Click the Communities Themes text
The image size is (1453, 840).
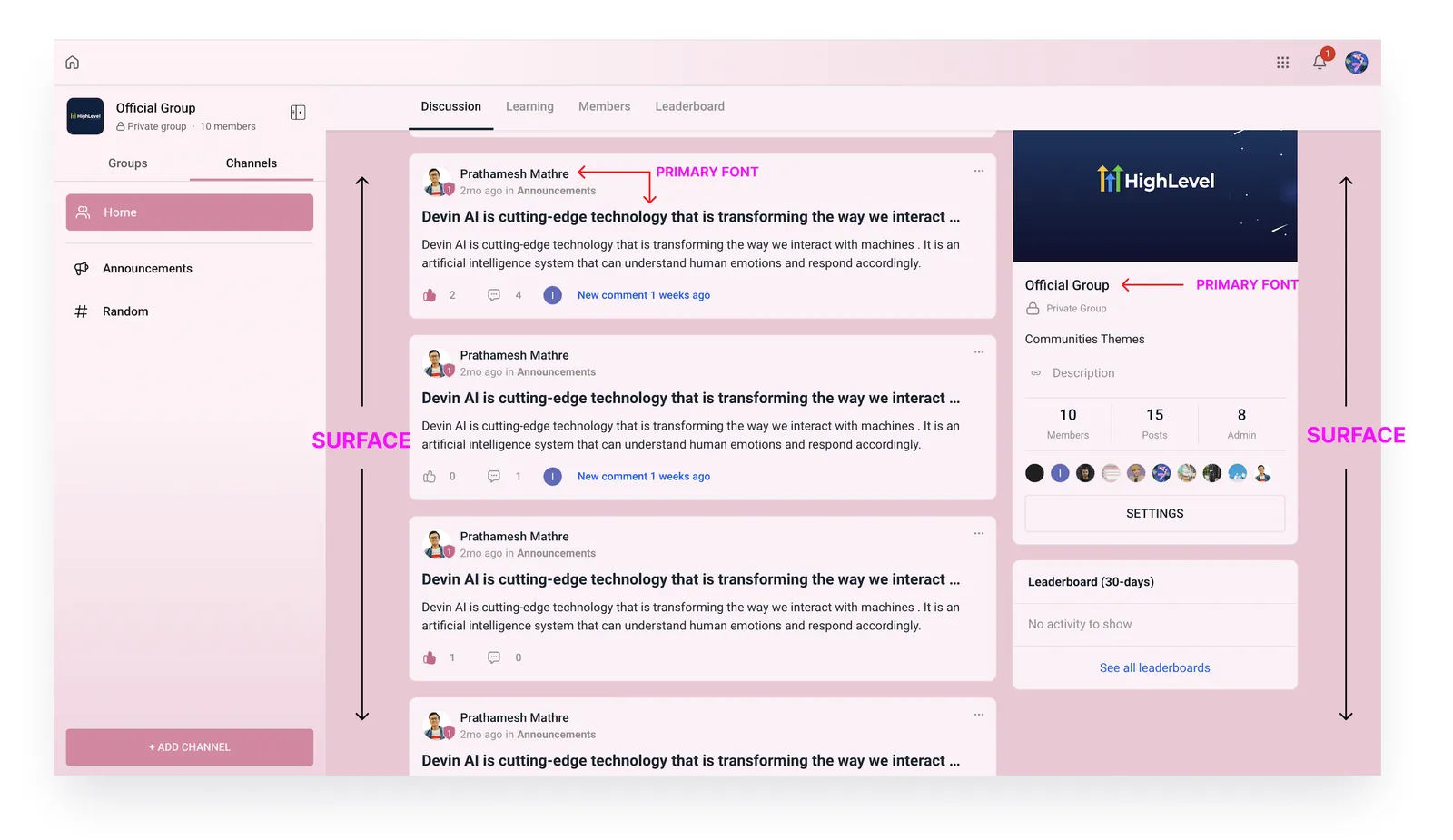coord(1084,340)
